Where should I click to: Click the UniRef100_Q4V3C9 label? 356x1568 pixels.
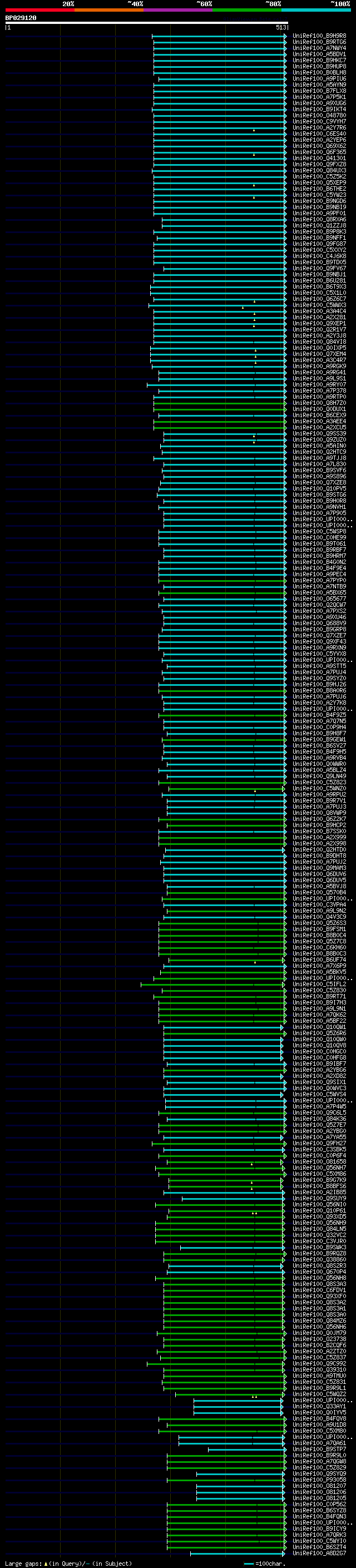319,917
